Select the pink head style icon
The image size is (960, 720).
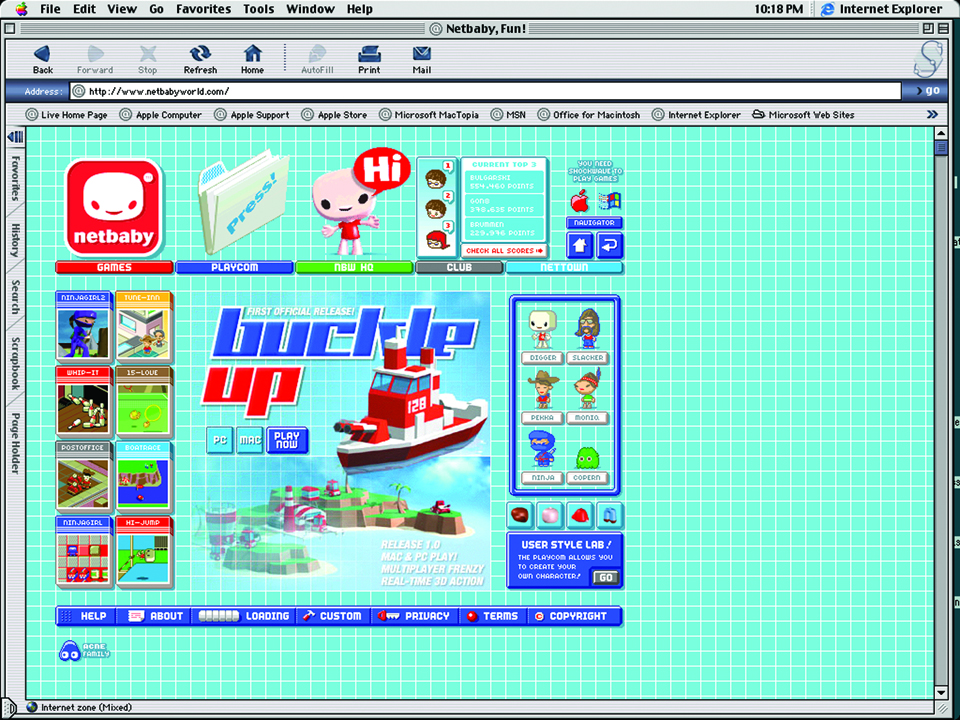click(550, 514)
